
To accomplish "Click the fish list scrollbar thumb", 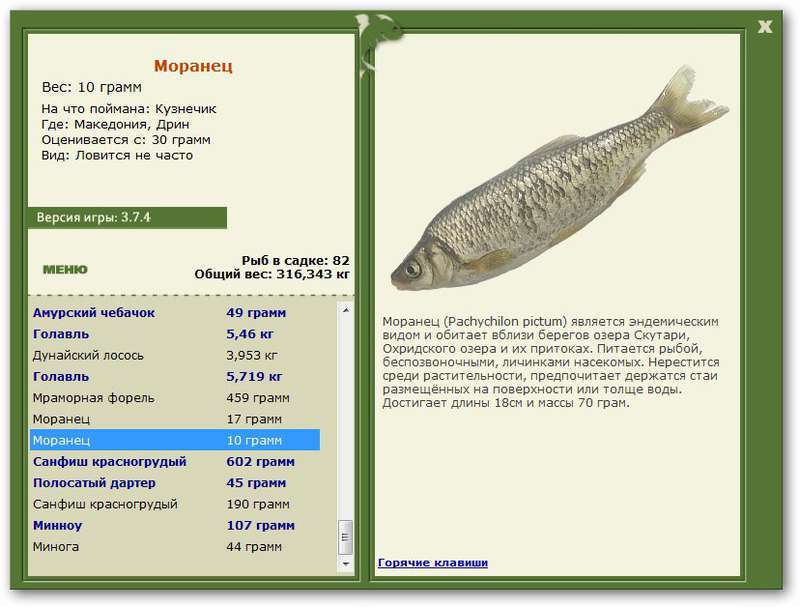I will (x=346, y=537).
